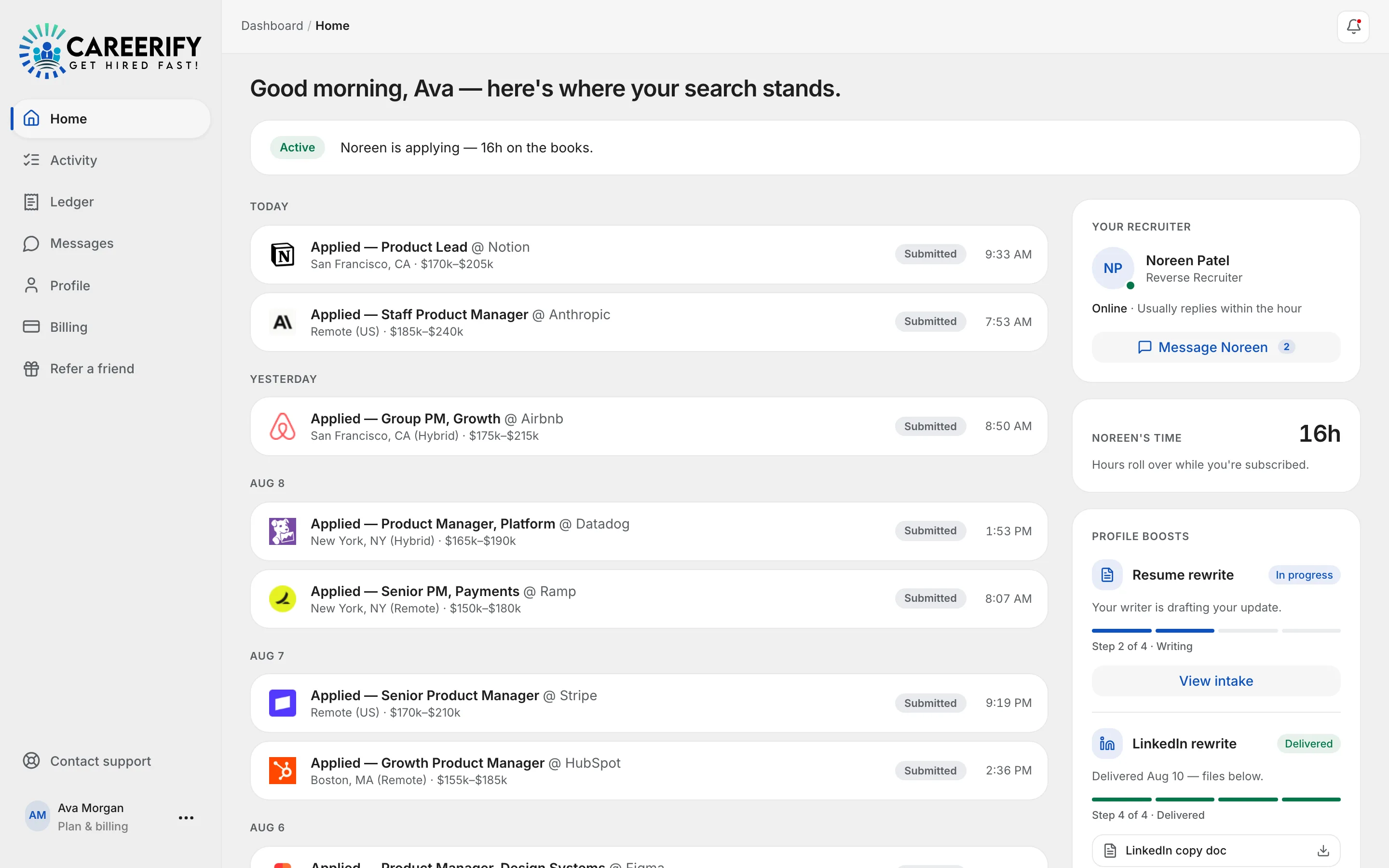1389x868 pixels.
Task: Click the AM user avatar
Action: pos(37,815)
